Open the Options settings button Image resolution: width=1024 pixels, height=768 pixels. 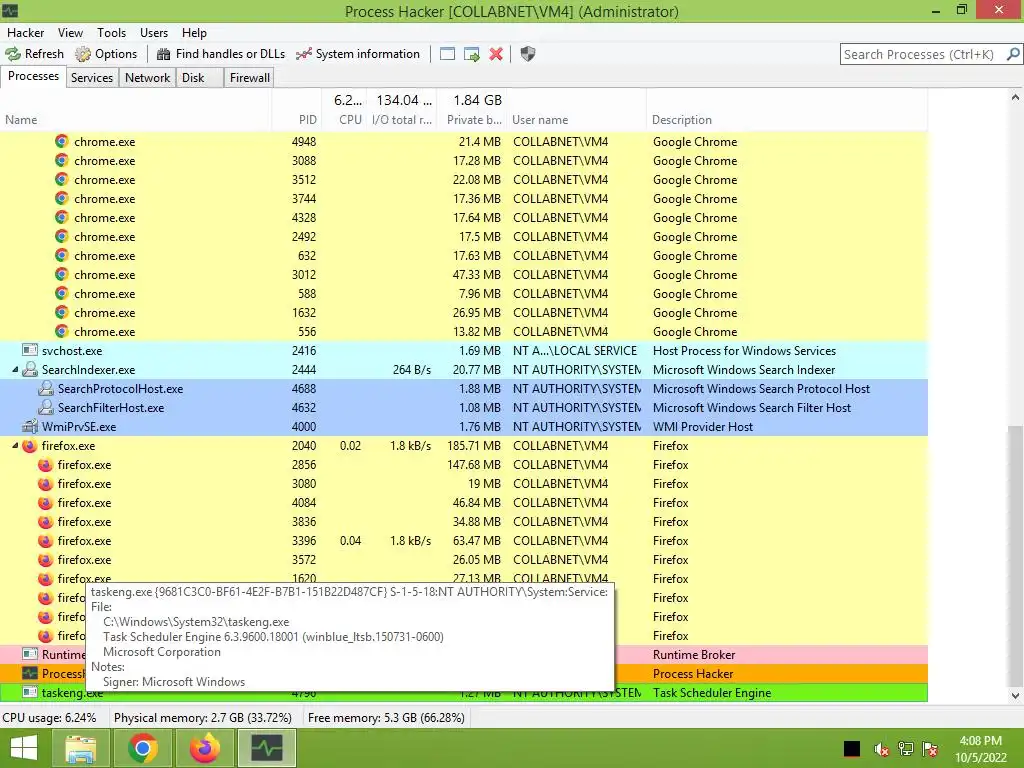click(x=106, y=54)
